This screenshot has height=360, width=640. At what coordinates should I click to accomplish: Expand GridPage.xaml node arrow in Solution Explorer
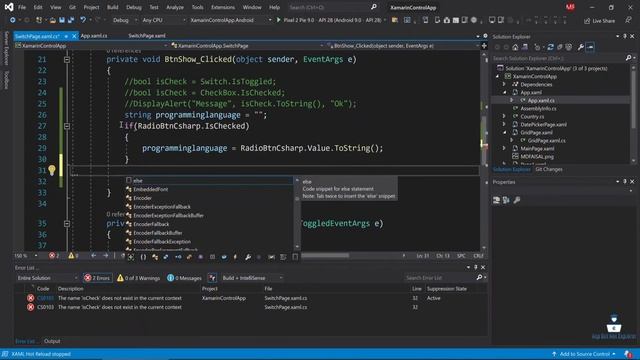click(x=504, y=133)
